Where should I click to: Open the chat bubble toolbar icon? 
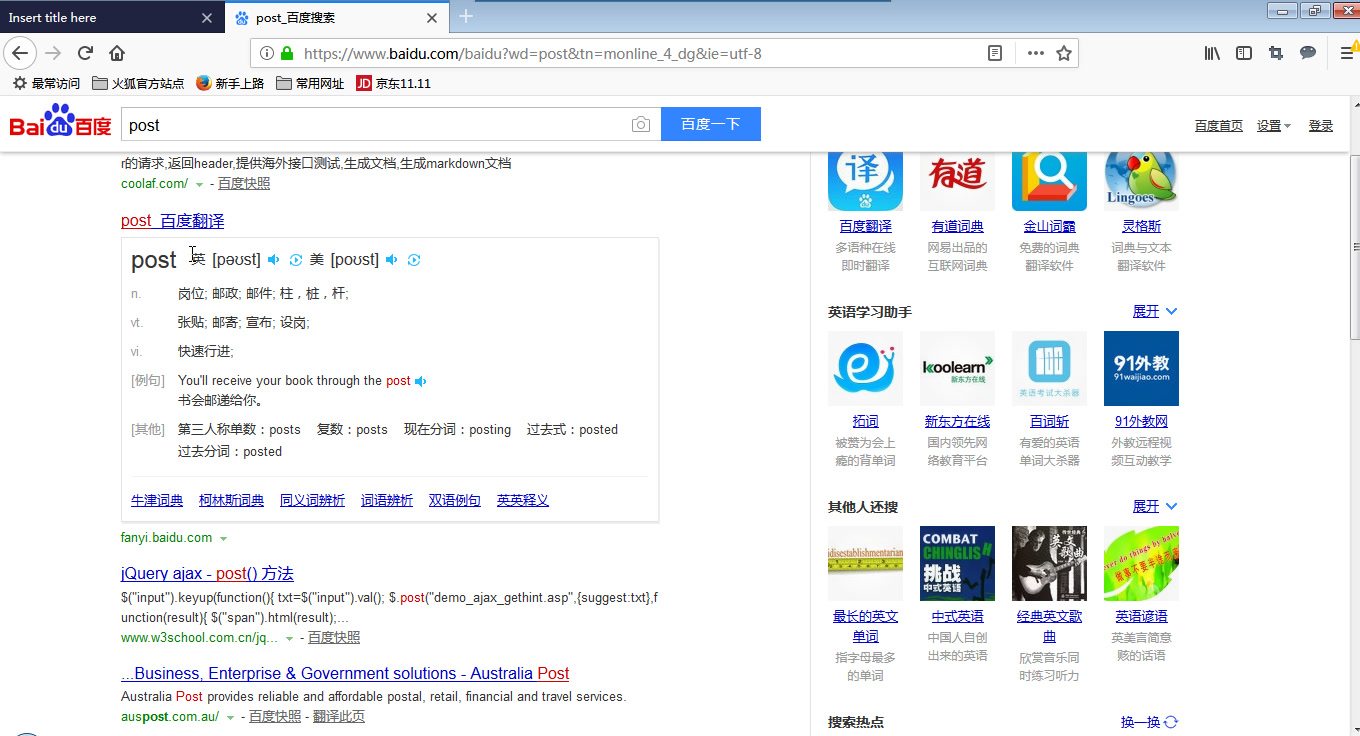[1308, 53]
